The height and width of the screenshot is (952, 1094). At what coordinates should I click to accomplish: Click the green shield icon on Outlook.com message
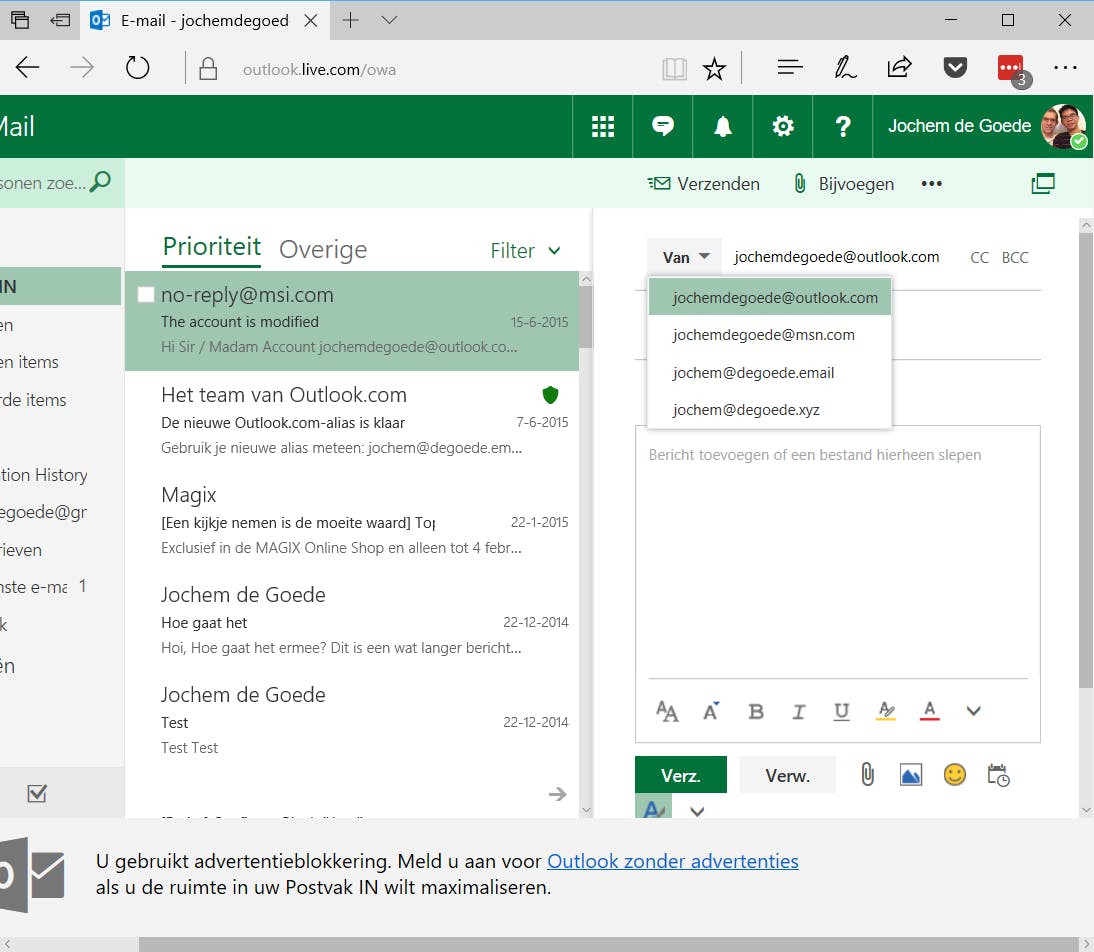550,395
